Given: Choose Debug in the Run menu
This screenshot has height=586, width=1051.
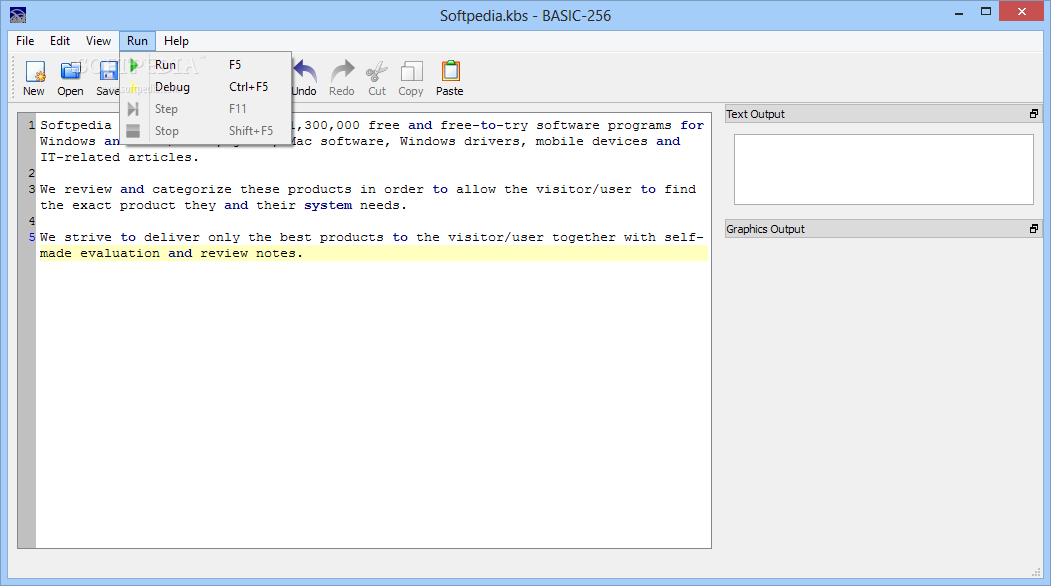Looking at the screenshot, I should coord(205,87).
